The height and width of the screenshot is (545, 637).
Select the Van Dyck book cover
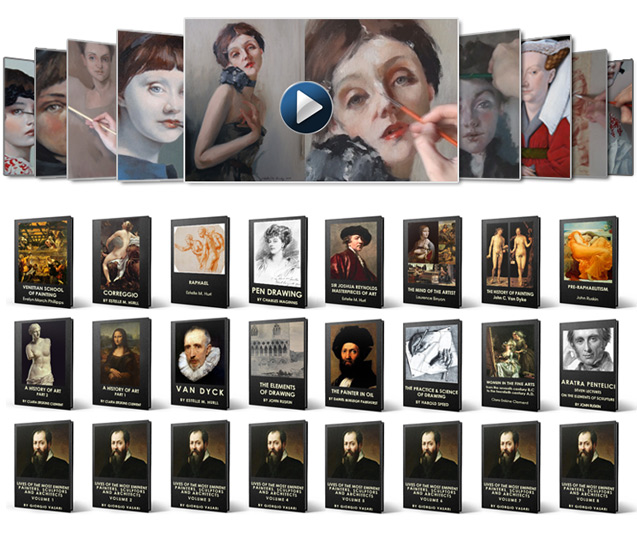(200, 364)
